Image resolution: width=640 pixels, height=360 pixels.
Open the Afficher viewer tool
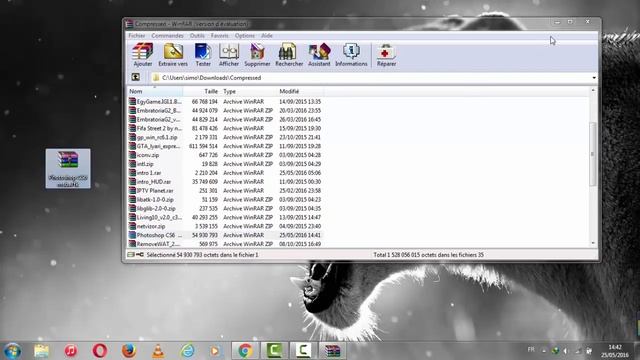[x=229, y=55]
